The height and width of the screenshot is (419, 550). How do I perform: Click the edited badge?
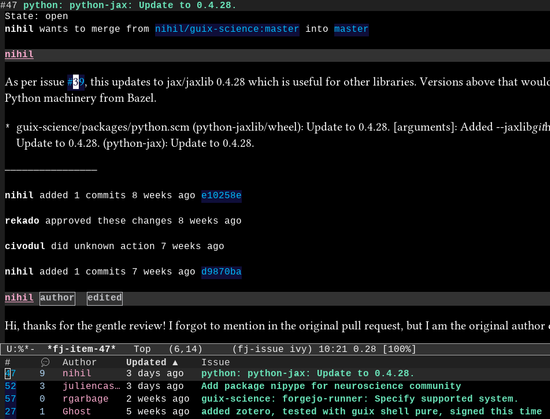click(105, 298)
